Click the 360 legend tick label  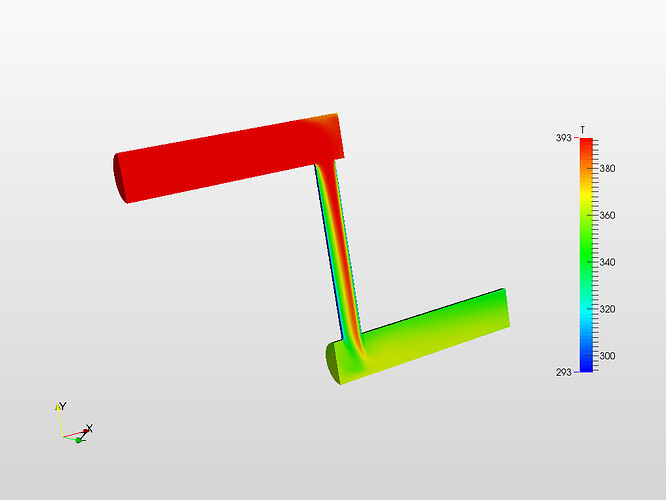tap(607, 215)
